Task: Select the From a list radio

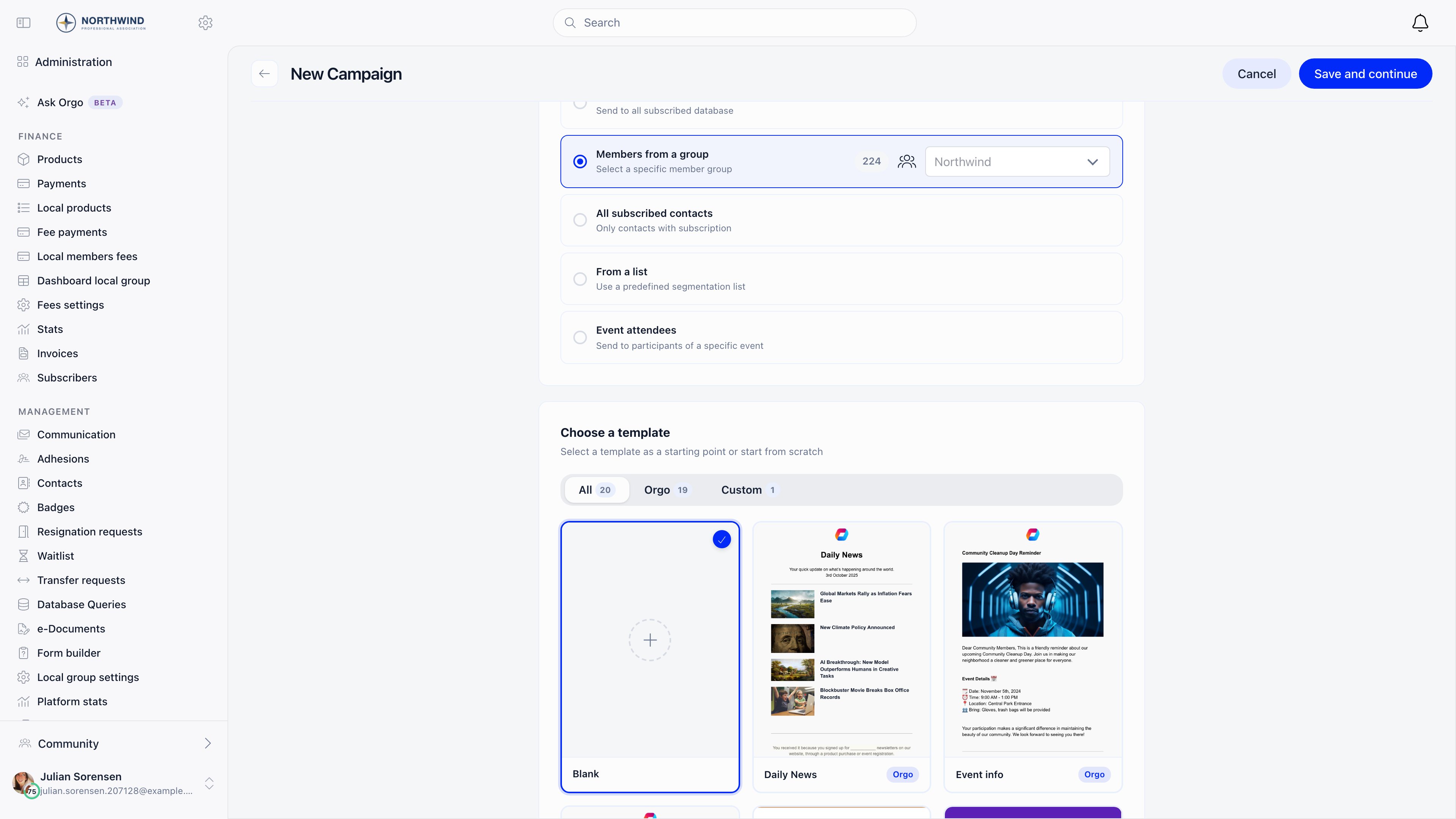Action: [580, 279]
